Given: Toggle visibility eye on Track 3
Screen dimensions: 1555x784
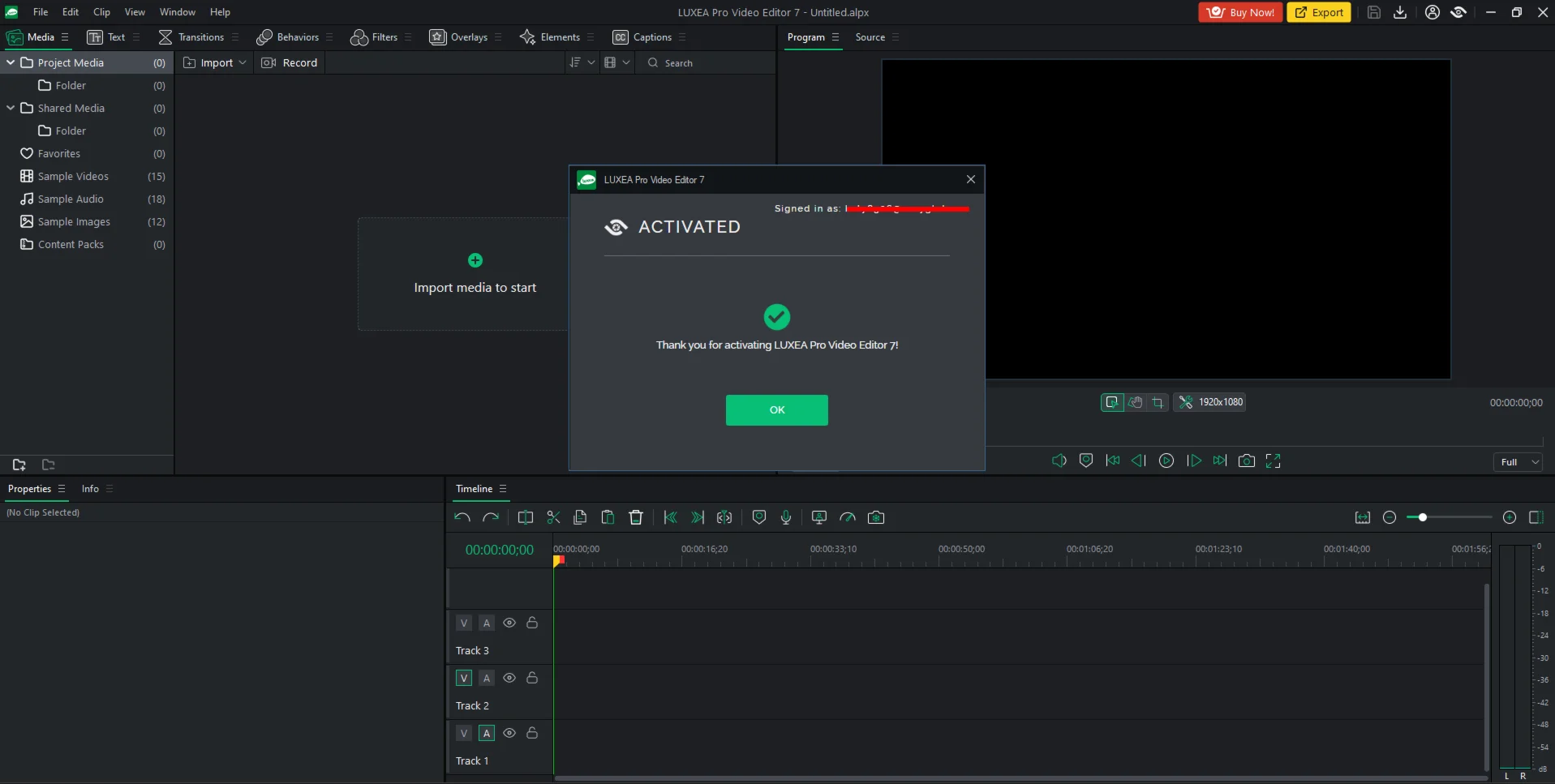Looking at the screenshot, I should [x=509, y=623].
